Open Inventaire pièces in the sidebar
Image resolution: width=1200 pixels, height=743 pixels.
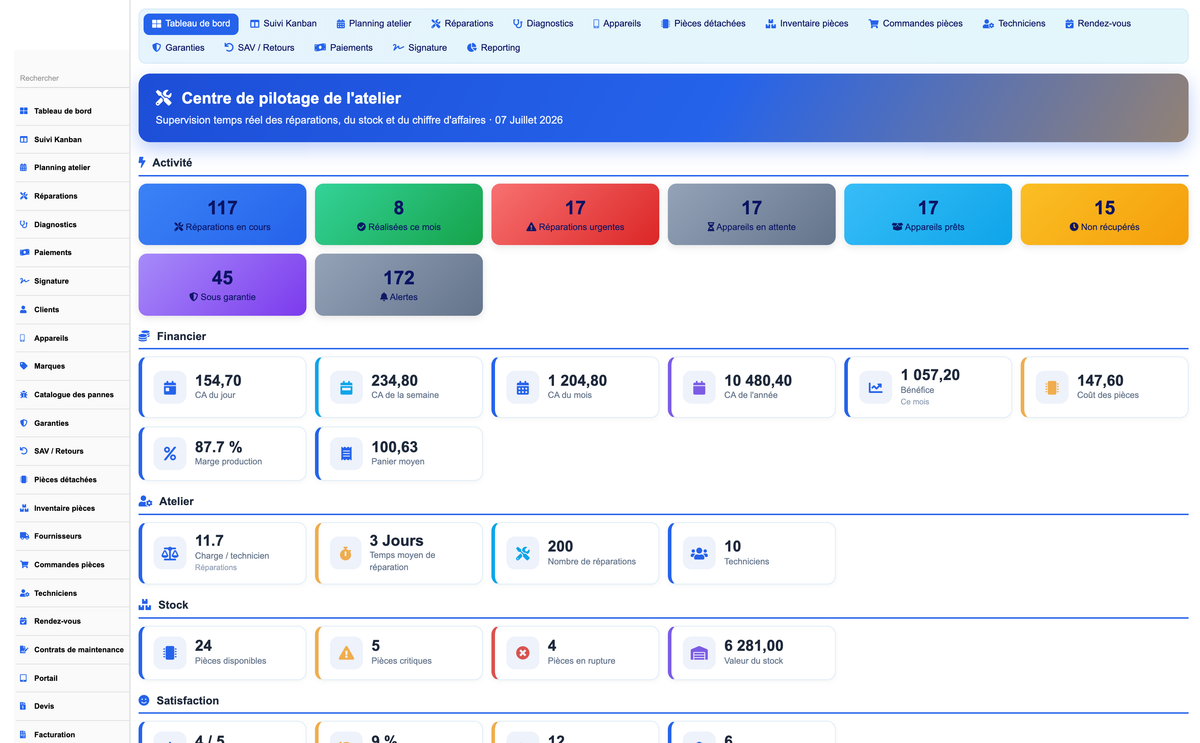(x=72, y=508)
